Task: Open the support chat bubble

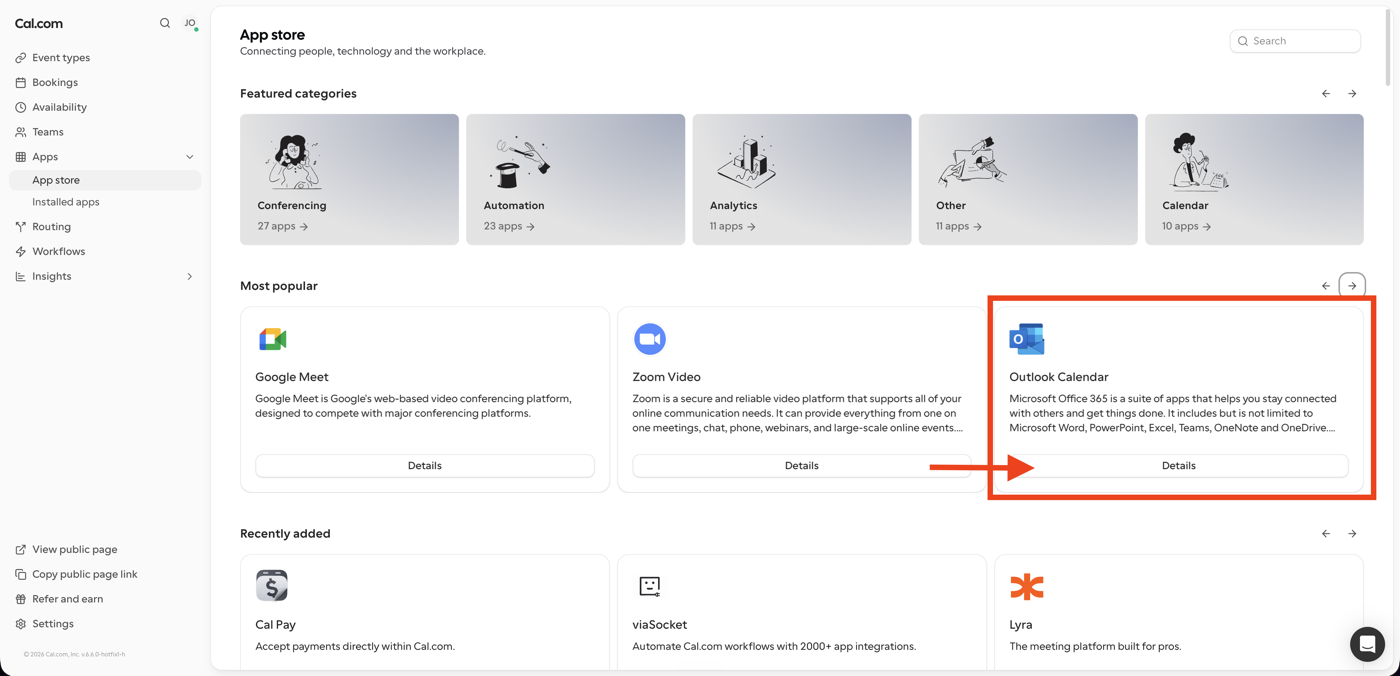Action: (1367, 644)
